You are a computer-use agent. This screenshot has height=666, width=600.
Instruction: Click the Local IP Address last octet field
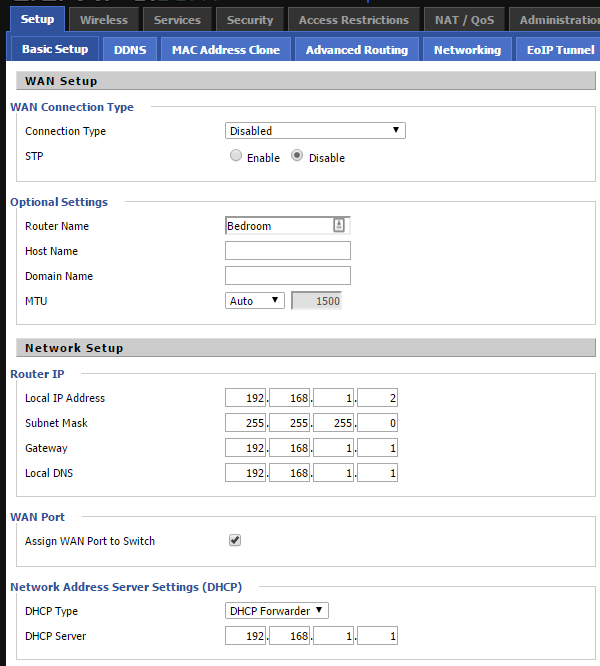click(377, 398)
